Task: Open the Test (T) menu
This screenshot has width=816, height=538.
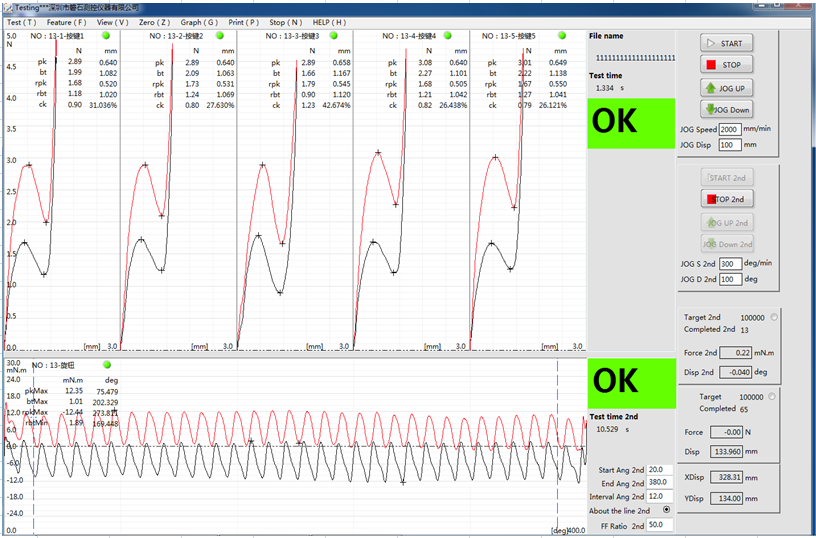Action: click(22, 21)
